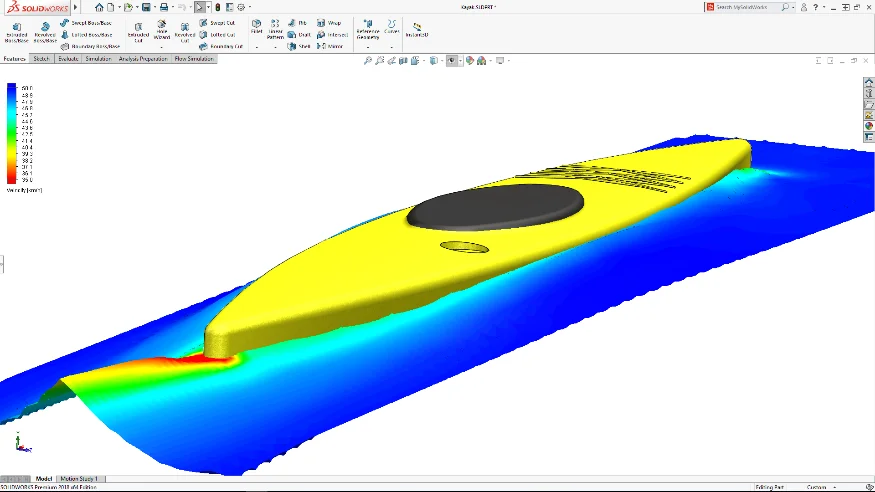This screenshot has height=492, width=875.
Task: Select the Instant3D tool
Action: pos(417,29)
